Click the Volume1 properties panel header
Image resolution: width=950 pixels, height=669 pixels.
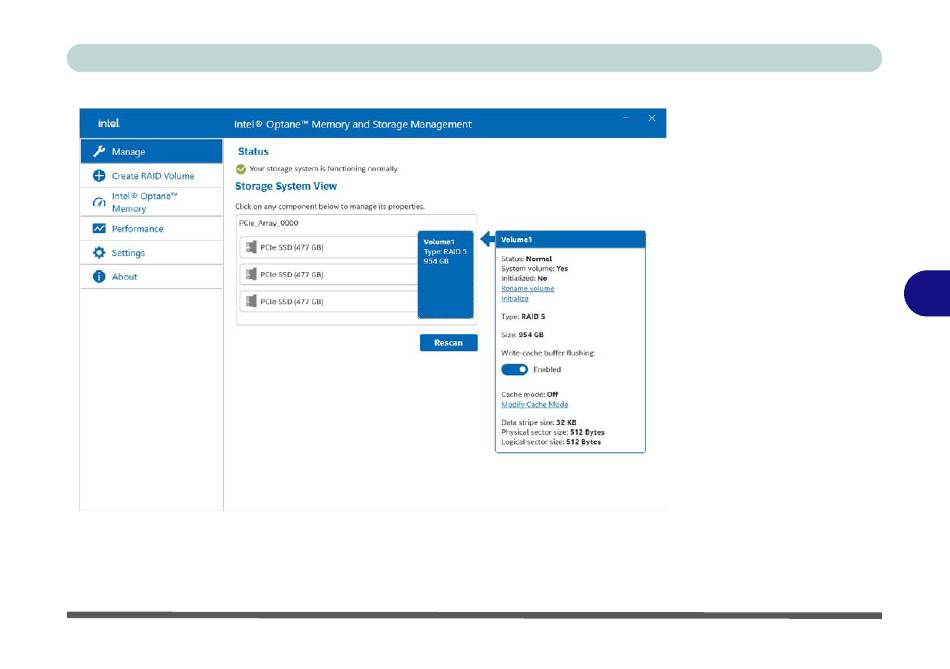570,239
